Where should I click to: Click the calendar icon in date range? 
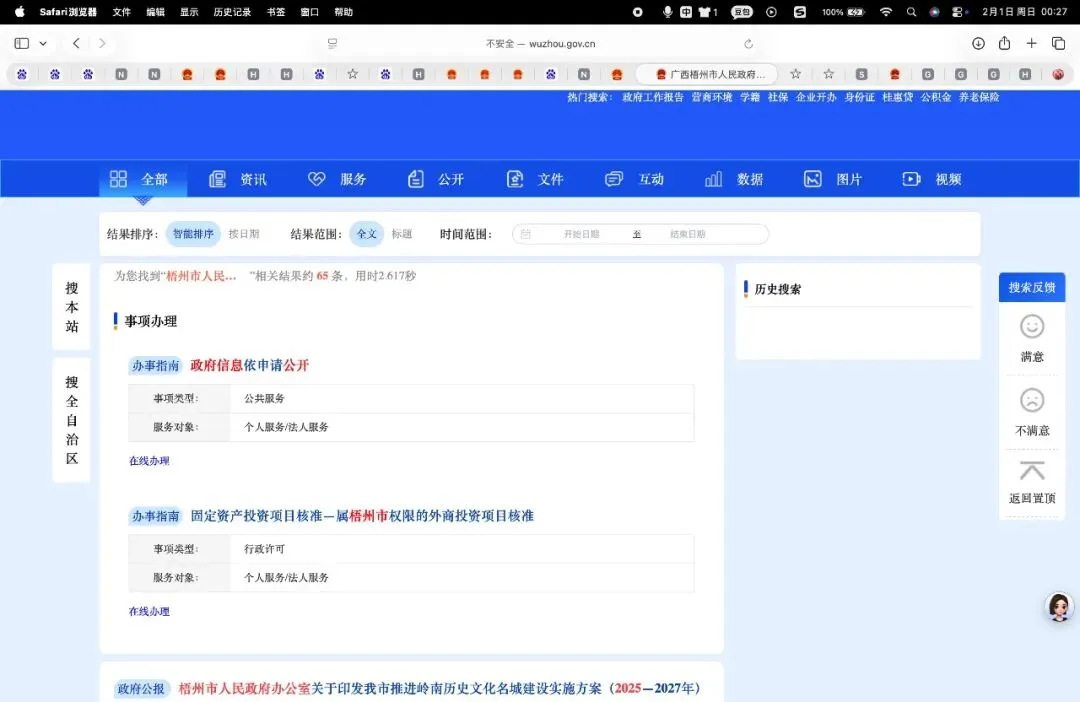(526, 234)
